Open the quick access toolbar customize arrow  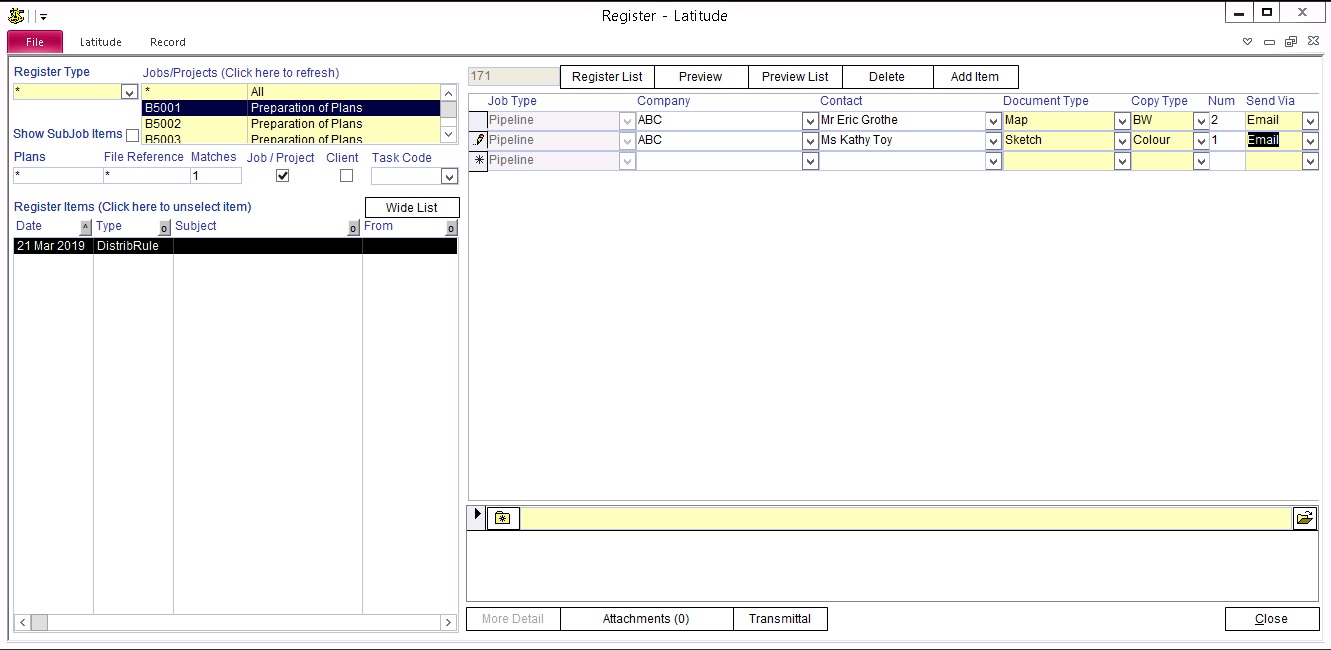coord(43,17)
